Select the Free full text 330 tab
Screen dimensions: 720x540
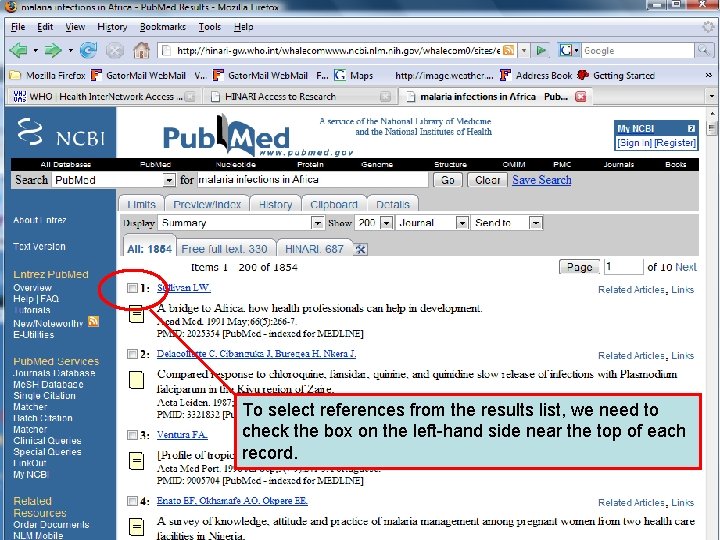point(225,248)
